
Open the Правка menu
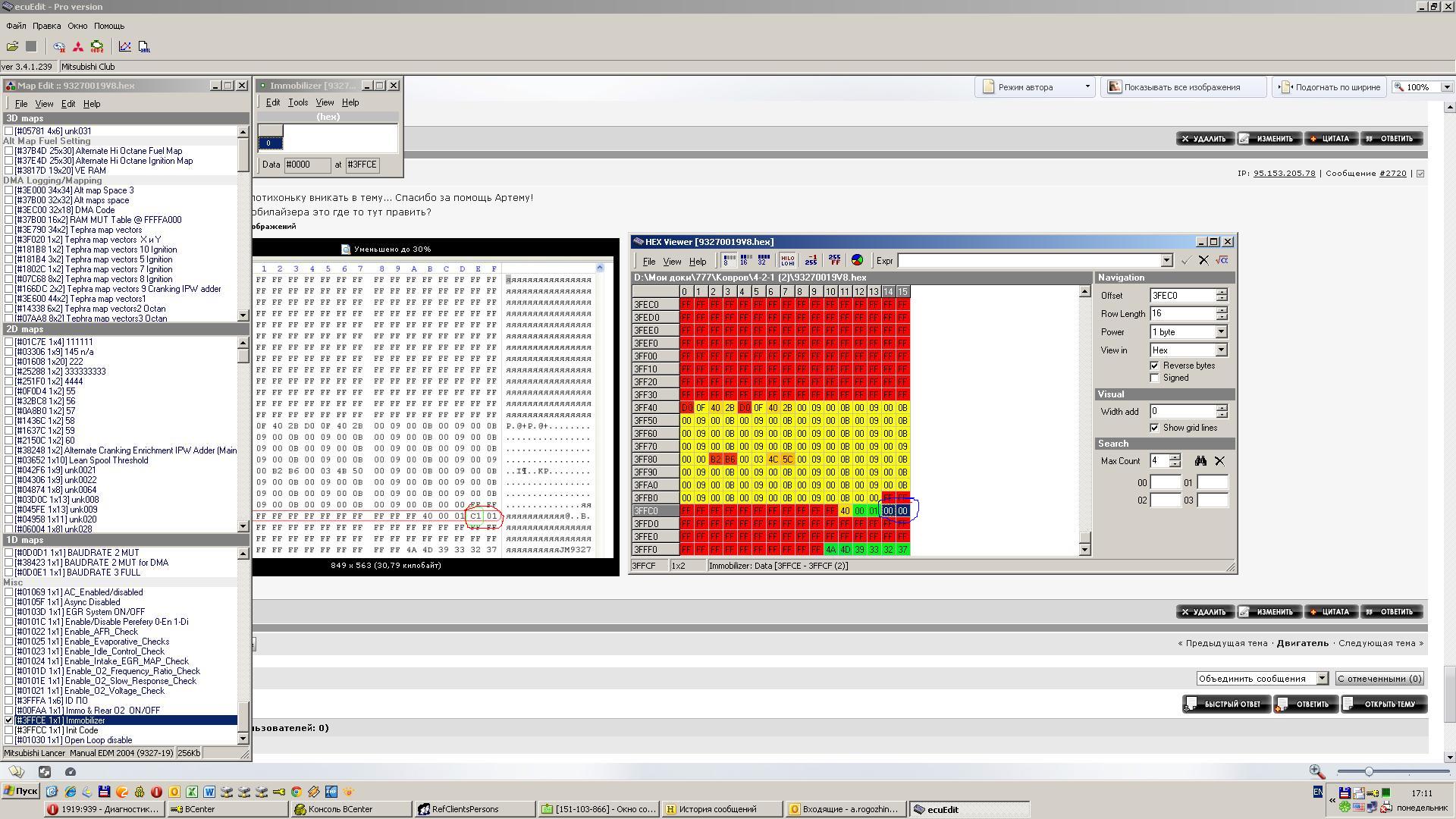[47, 26]
